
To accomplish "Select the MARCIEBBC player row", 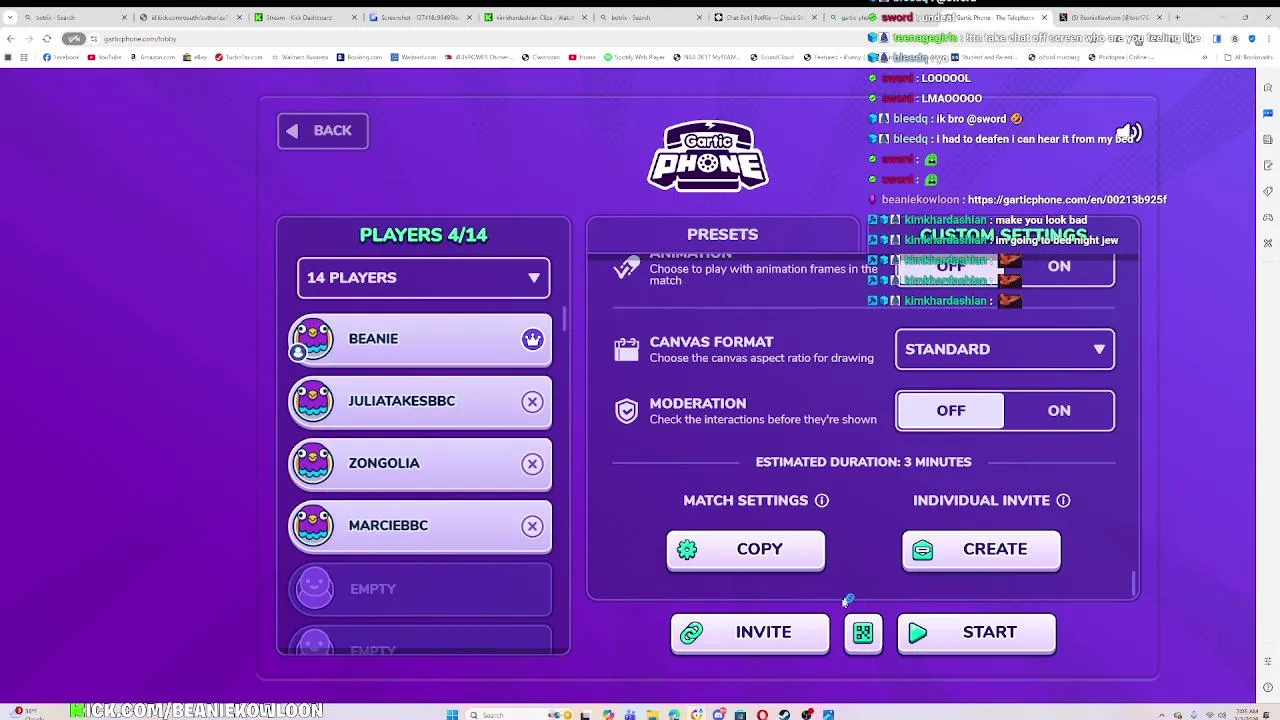I will [x=420, y=526].
